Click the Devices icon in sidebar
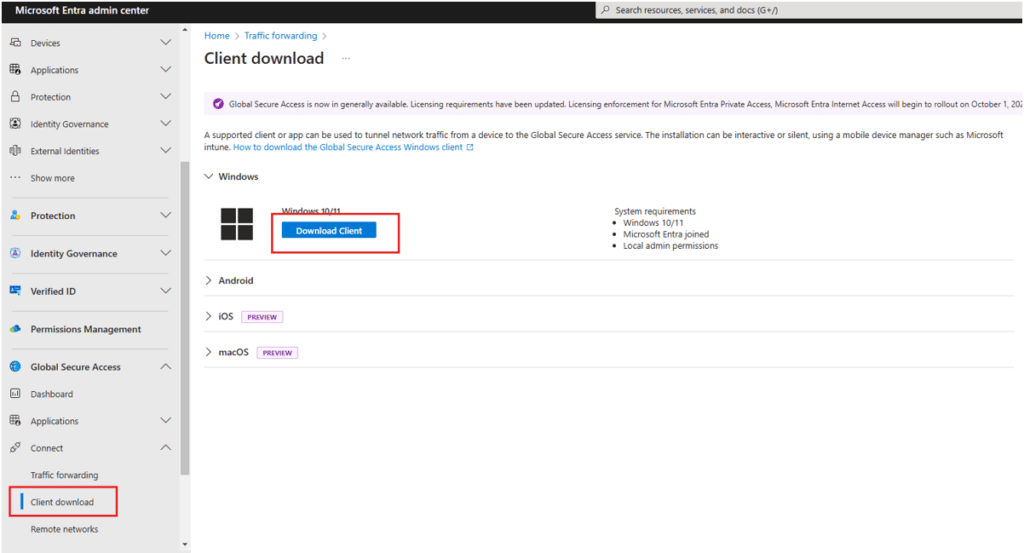The width and height of the screenshot is (1024, 553). pos(15,42)
